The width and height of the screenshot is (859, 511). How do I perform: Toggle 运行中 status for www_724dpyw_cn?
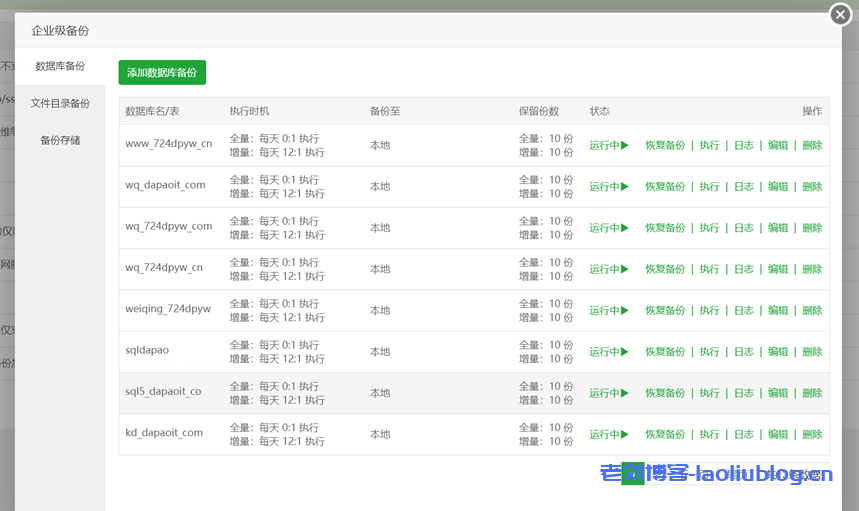click(x=608, y=145)
